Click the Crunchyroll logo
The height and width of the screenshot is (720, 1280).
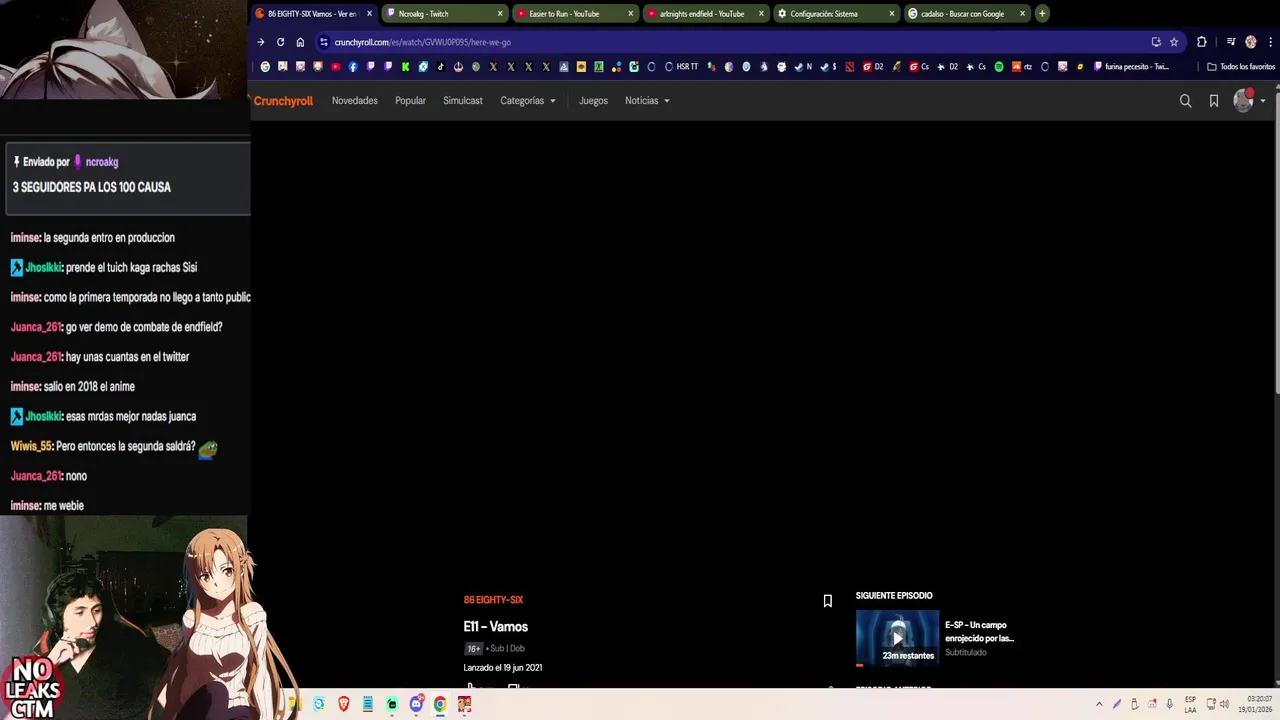click(x=283, y=101)
